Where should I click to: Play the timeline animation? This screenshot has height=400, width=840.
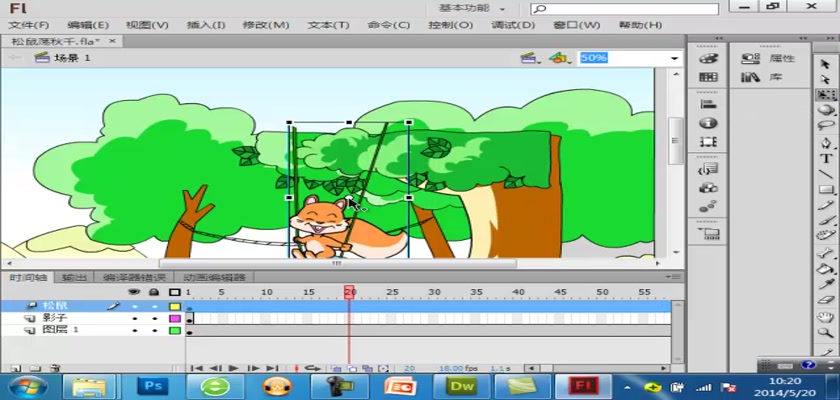[x=233, y=368]
